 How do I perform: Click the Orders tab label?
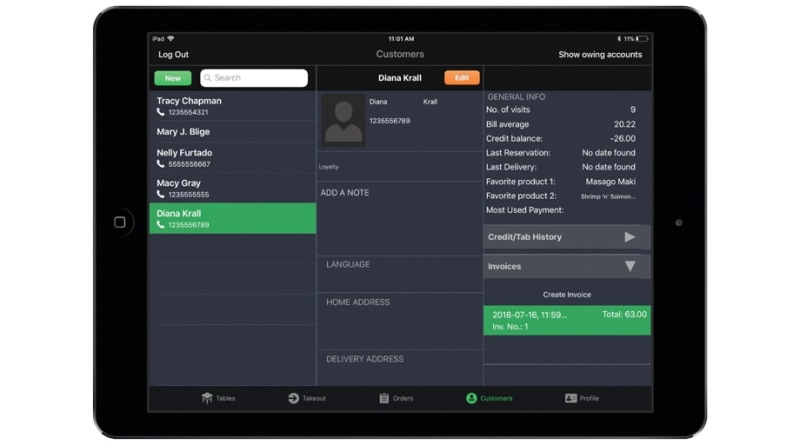(403, 399)
